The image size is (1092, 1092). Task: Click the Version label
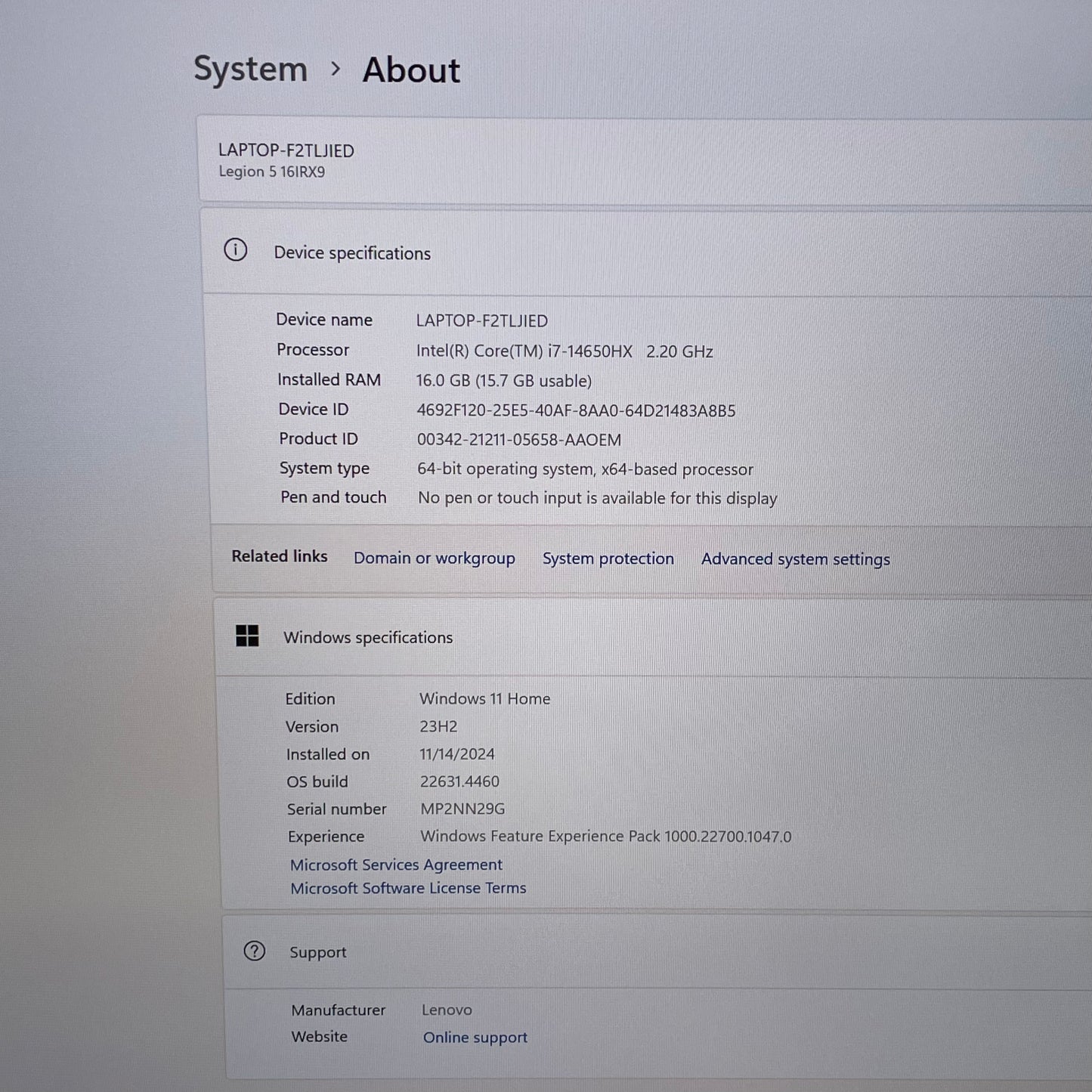312,726
